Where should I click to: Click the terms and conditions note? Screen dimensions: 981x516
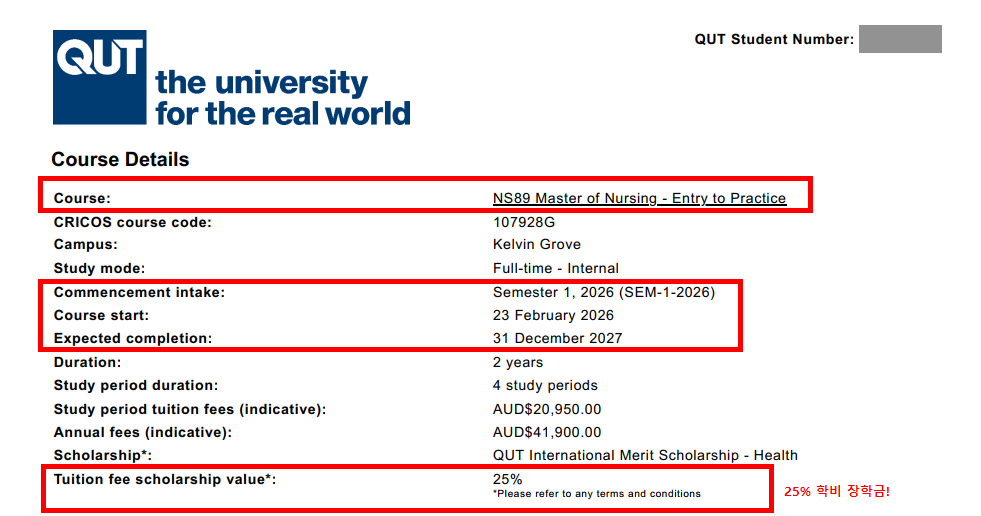pos(596,494)
